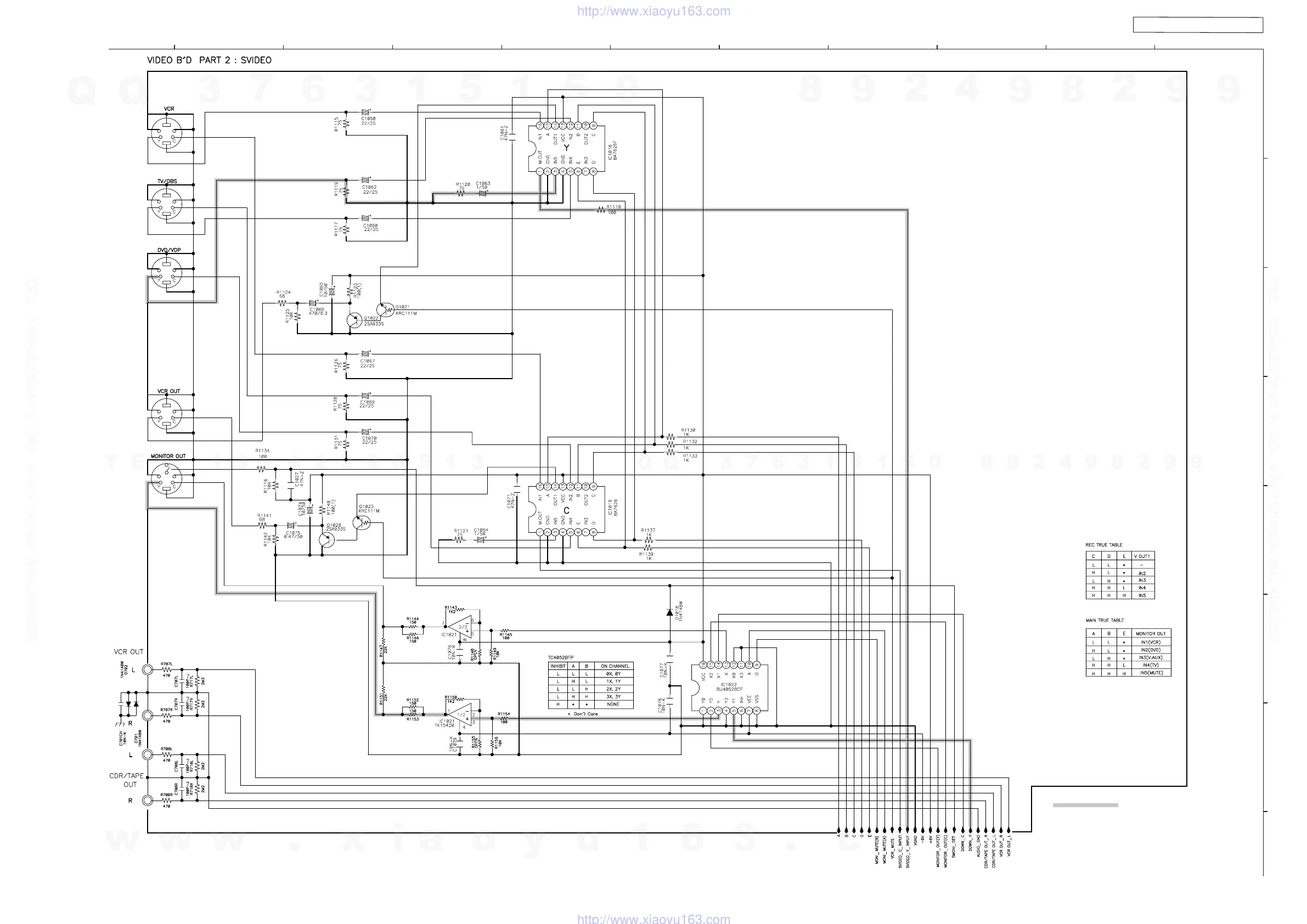Click the 'AUDIO_GND' pin label
1307x924 pixels.
(x=978, y=847)
